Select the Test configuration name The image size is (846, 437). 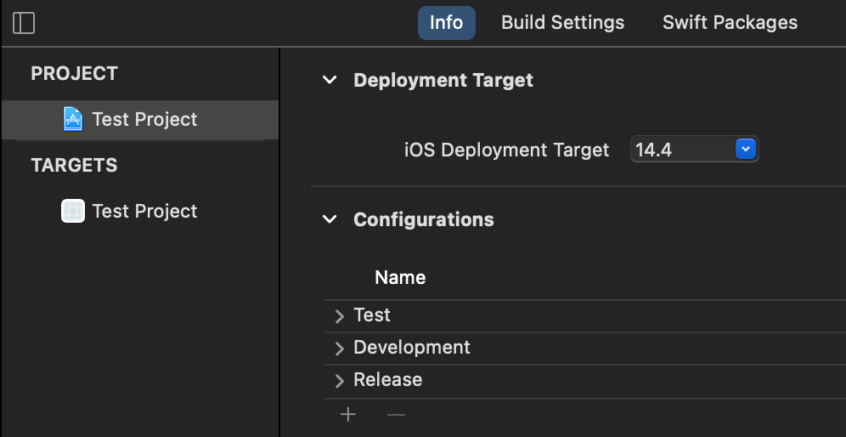[372, 315]
